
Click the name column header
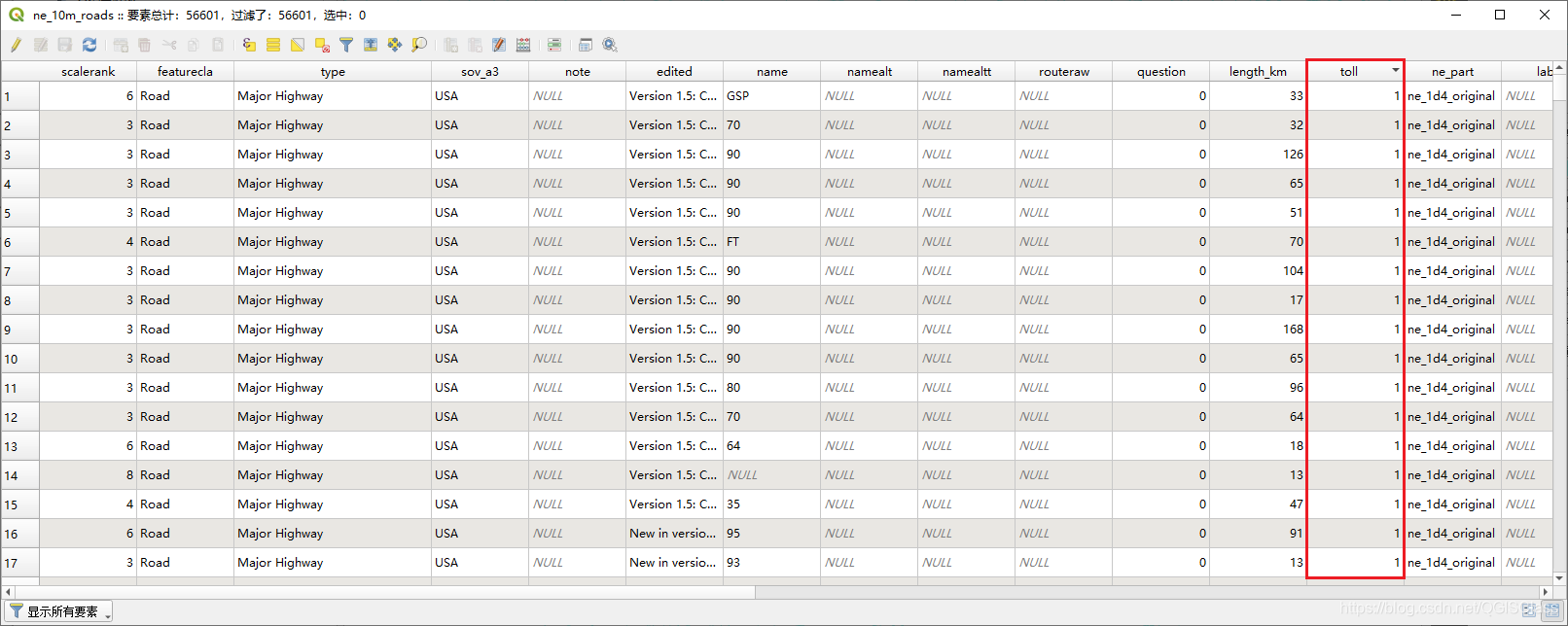pyautogui.click(x=772, y=71)
